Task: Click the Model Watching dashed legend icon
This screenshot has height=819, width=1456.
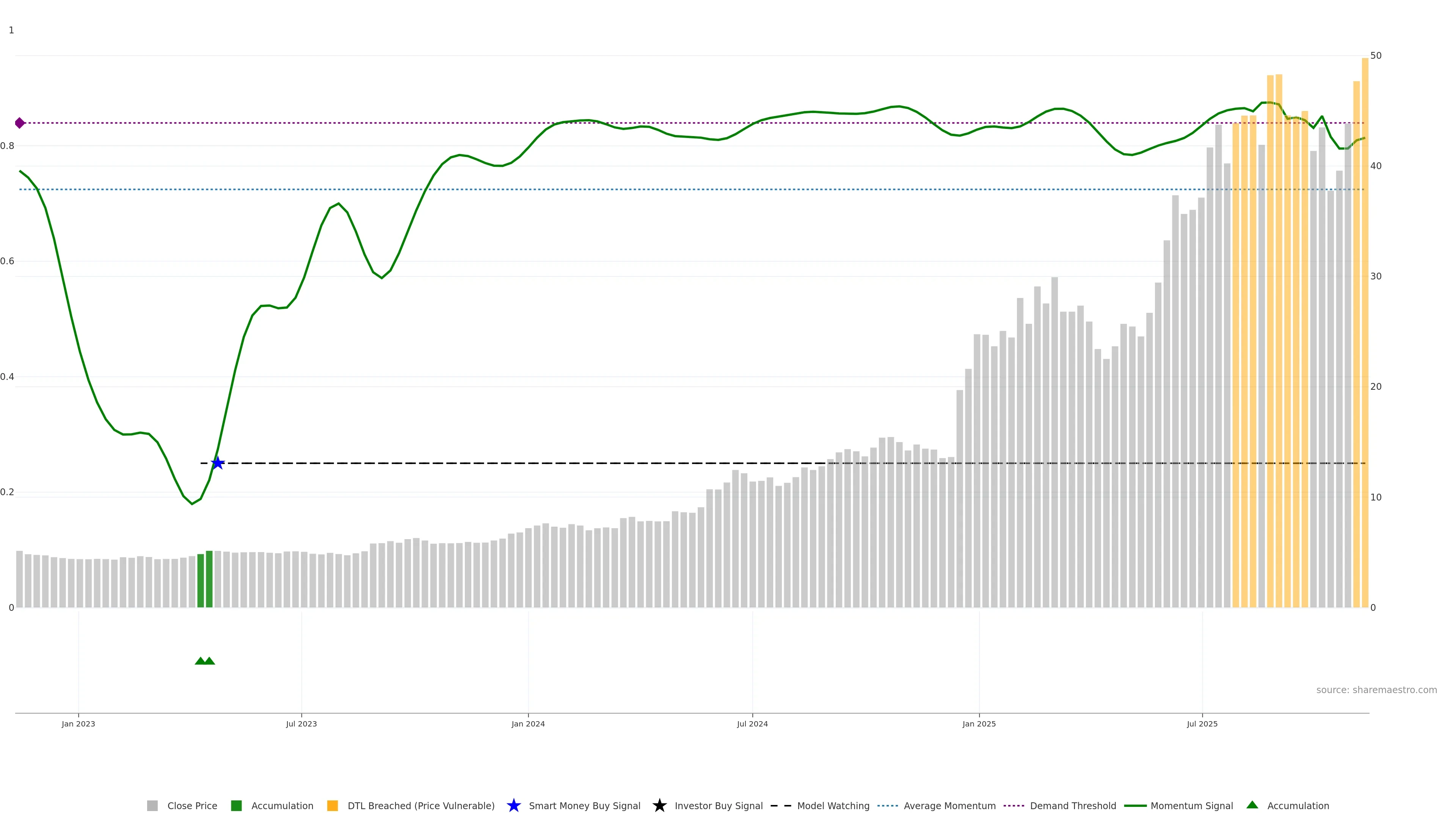Action: pyautogui.click(x=781, y=805)
